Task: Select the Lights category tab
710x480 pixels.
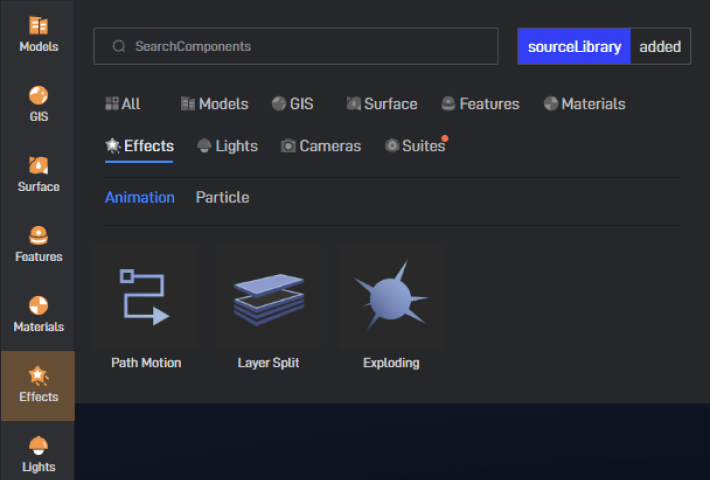Action: point(227,146)
